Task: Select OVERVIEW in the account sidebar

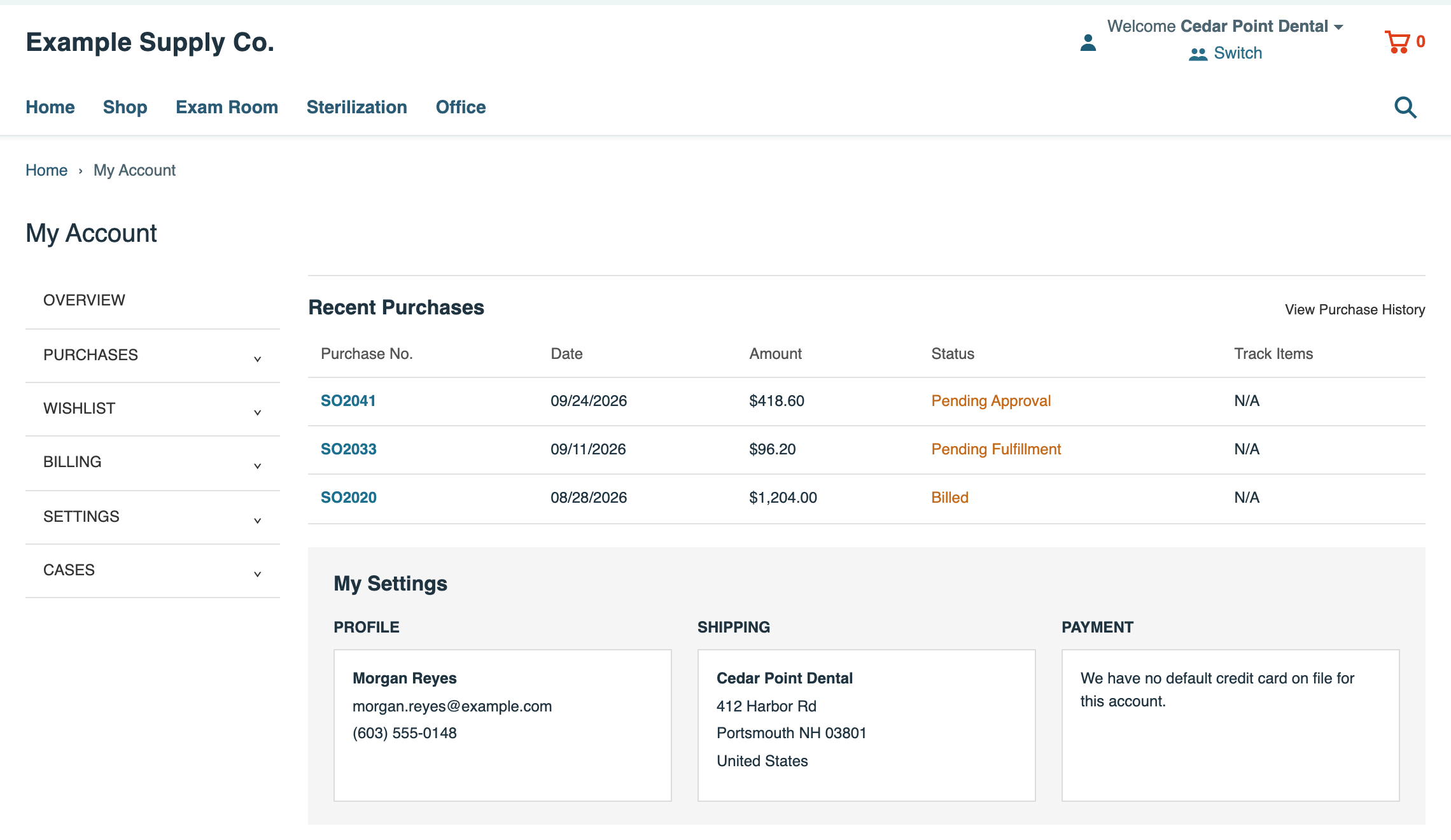Action: click(x=153, y=300)
